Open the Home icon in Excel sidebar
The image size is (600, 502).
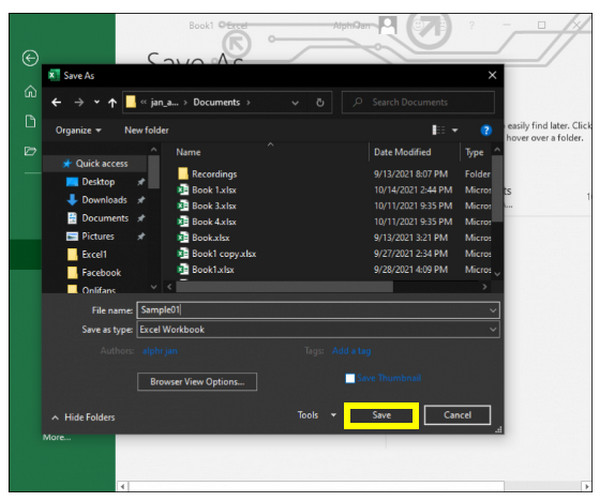(x=31, y=91)
